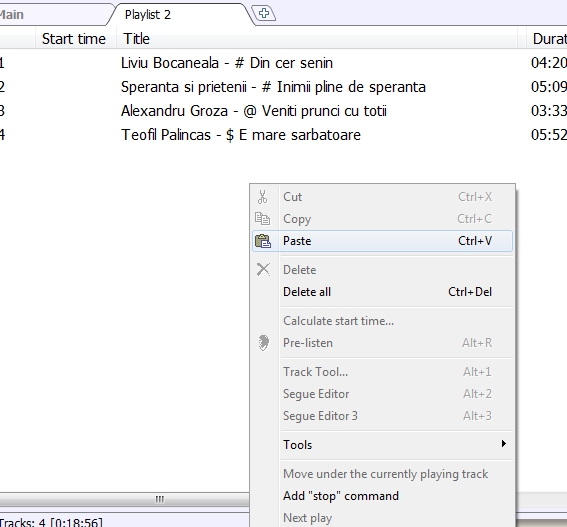This screenshot has width=567, height=527.
Task: Click the copy pages icon
Action: 263,219
